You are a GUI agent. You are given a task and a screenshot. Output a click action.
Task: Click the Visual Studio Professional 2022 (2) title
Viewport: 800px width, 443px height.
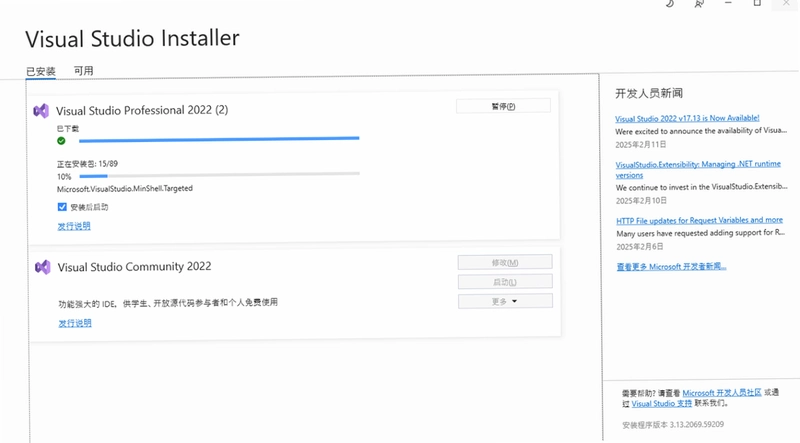[142, 110]
